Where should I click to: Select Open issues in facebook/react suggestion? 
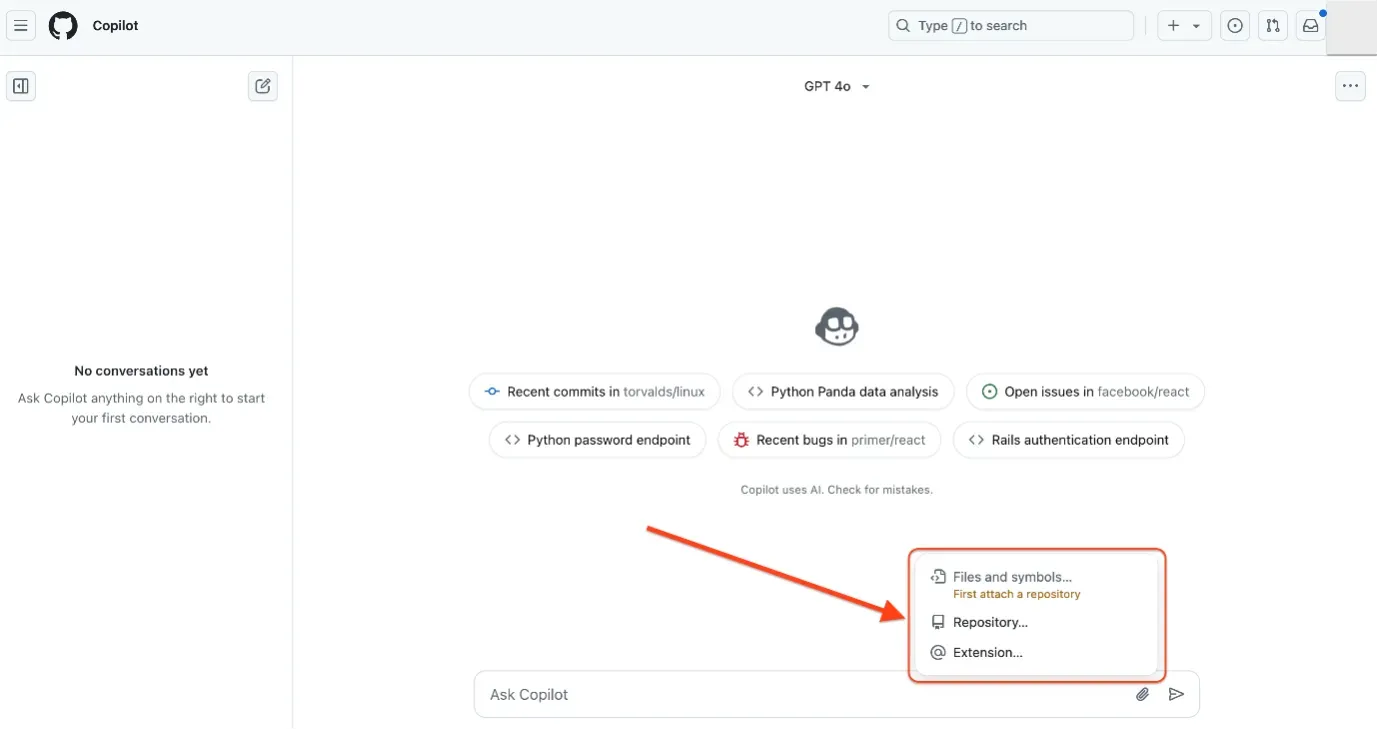click(1085, 392)
